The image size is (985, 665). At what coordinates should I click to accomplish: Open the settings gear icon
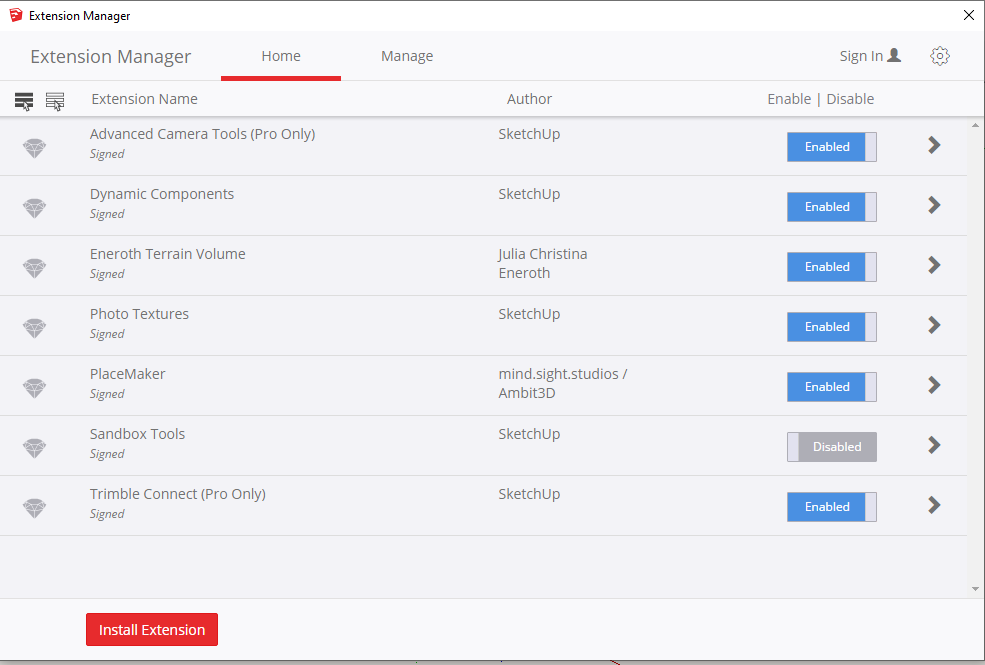pyautogui.click(x=940, y=56)
